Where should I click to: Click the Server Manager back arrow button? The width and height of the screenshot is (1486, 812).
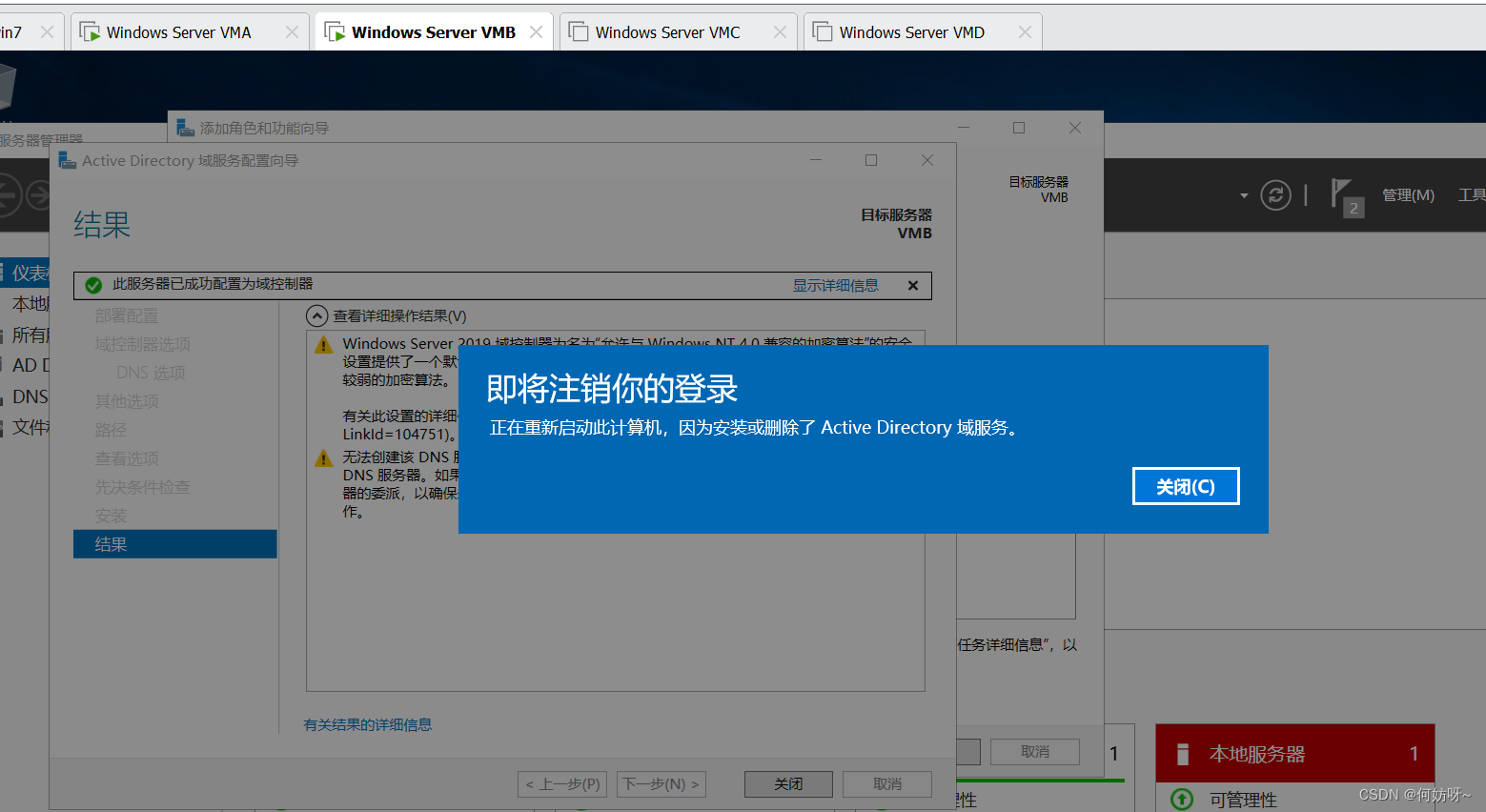point(8,195)
